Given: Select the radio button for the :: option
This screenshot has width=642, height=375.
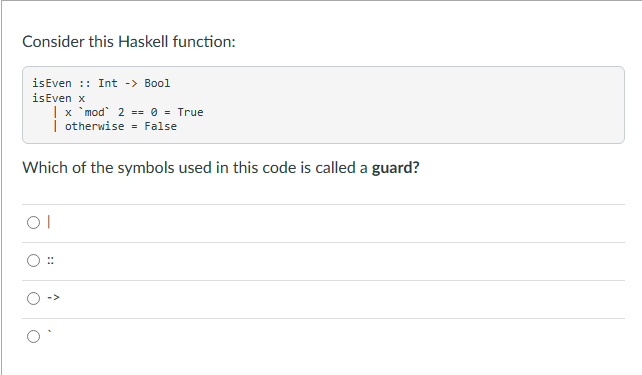Looking at the screenshot, I should click(x=34, y=260).
